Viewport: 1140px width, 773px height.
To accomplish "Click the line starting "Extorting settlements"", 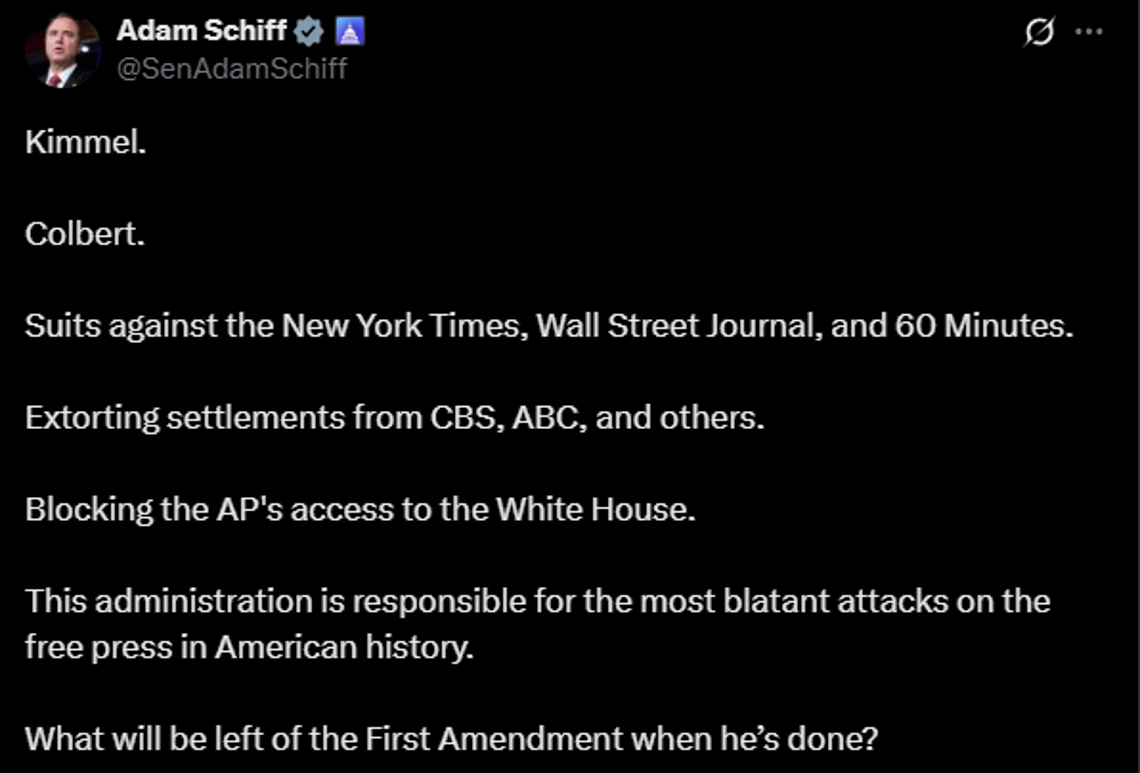I will 395,417.
